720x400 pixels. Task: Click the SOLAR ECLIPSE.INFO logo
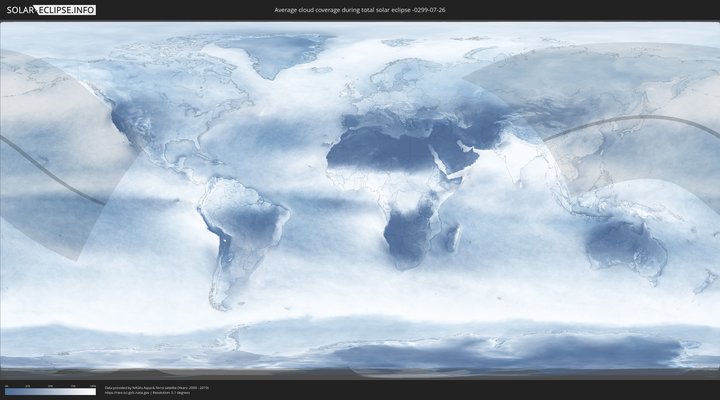tap(52, 9)
